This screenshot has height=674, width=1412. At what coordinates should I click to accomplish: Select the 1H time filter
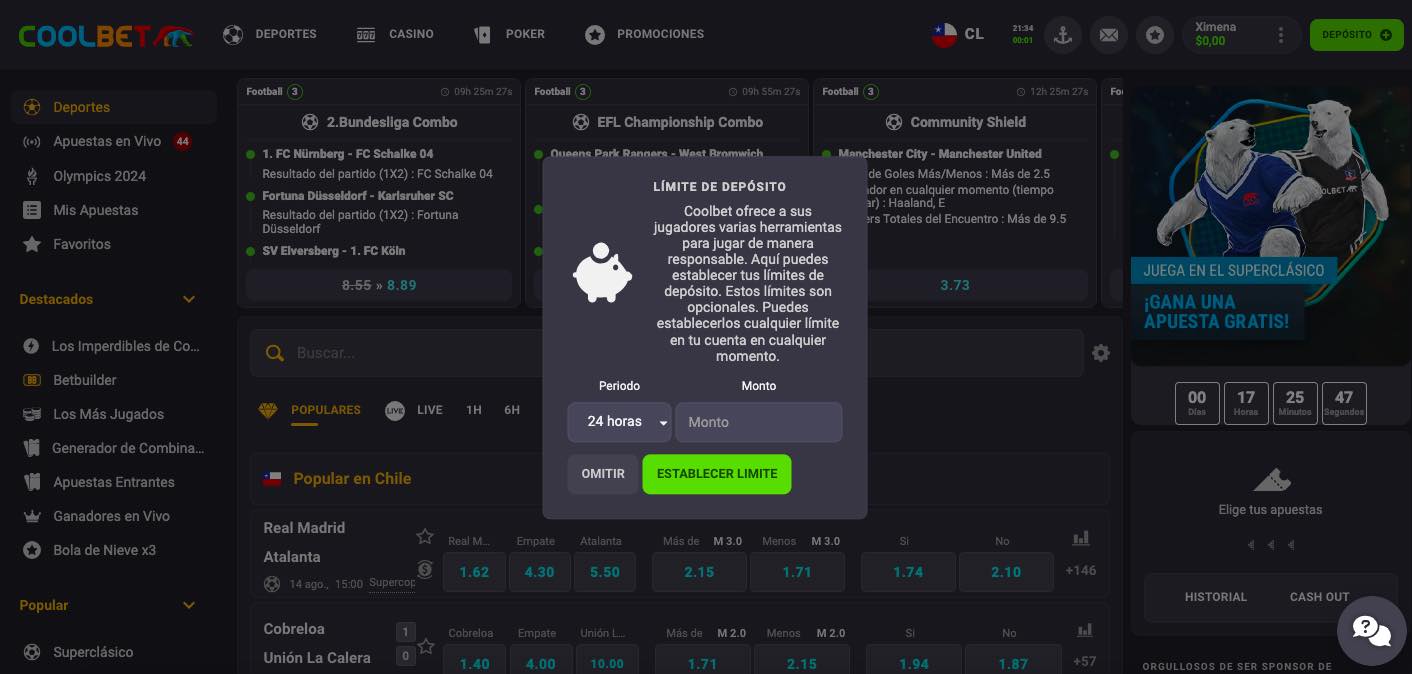474,410
